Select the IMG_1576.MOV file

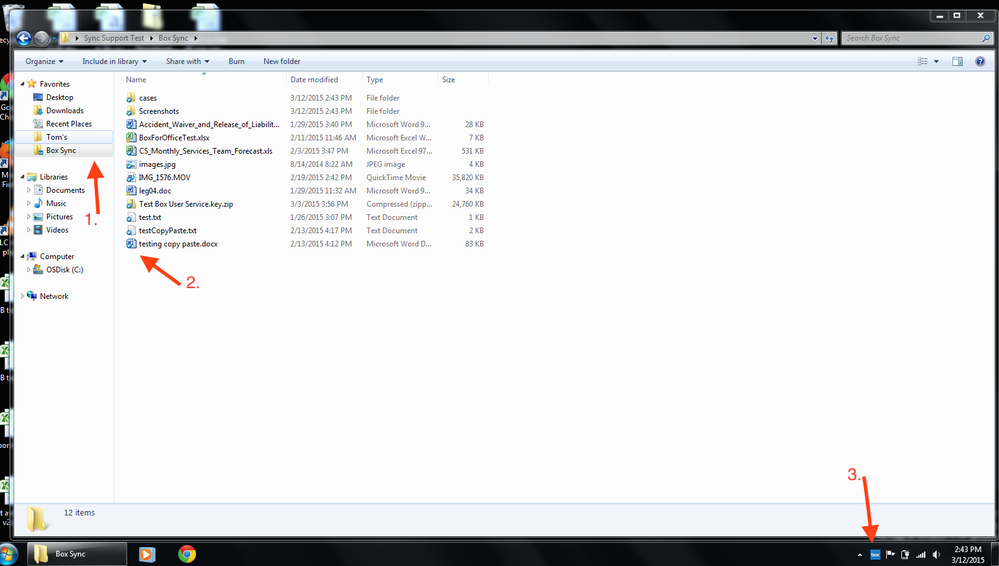tap(163, 177)
